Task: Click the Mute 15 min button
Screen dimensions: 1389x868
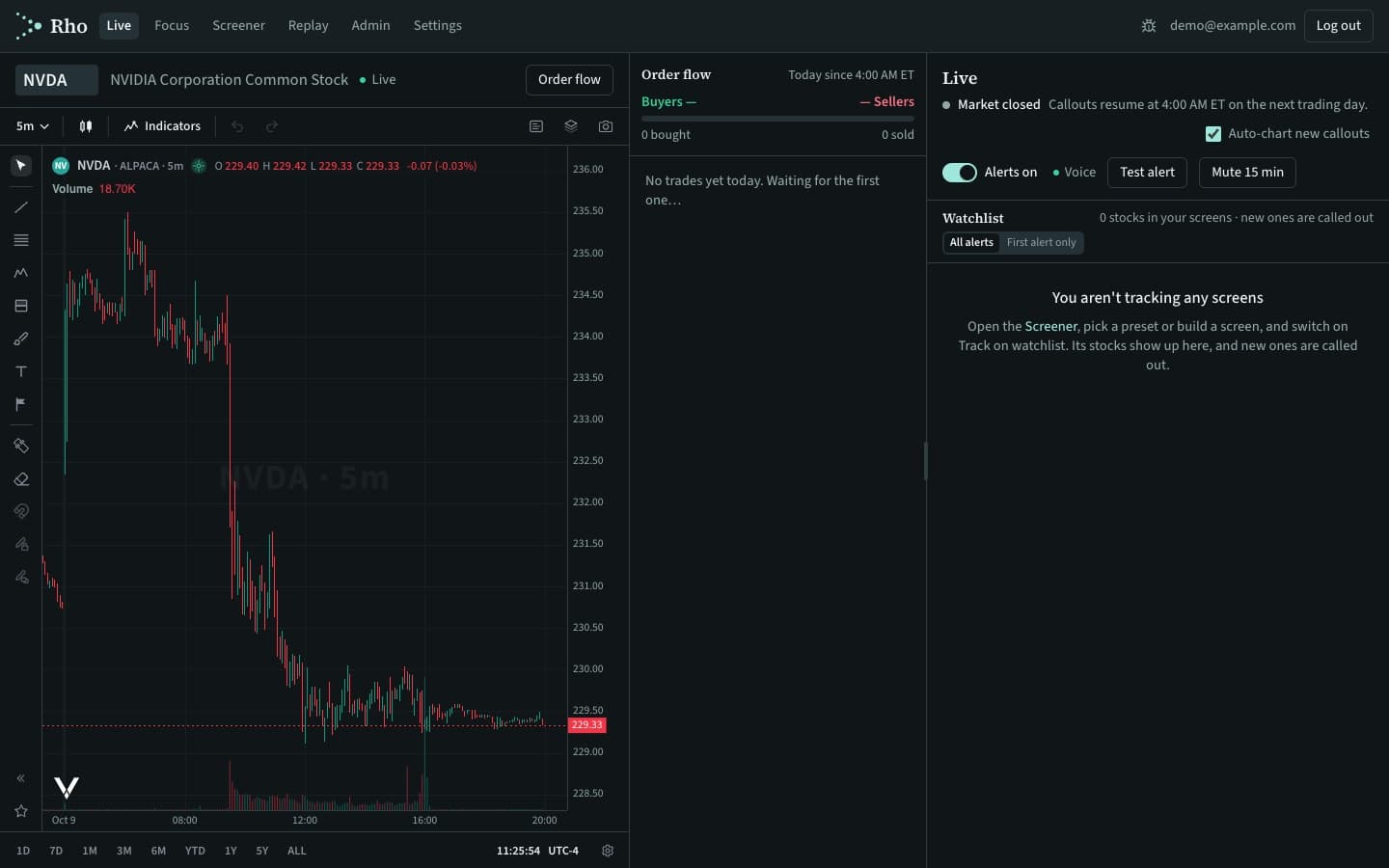Action: click(x=1247, y=173)
